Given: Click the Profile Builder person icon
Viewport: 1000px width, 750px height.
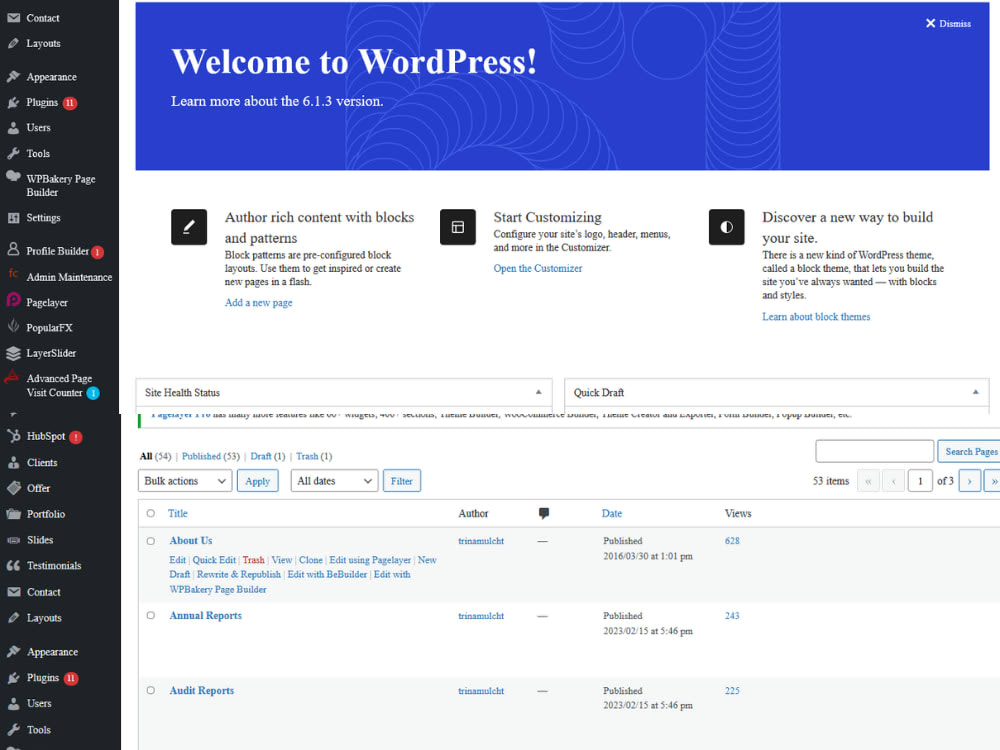Looking at the screenshot, I should click(x=13, y=249).
